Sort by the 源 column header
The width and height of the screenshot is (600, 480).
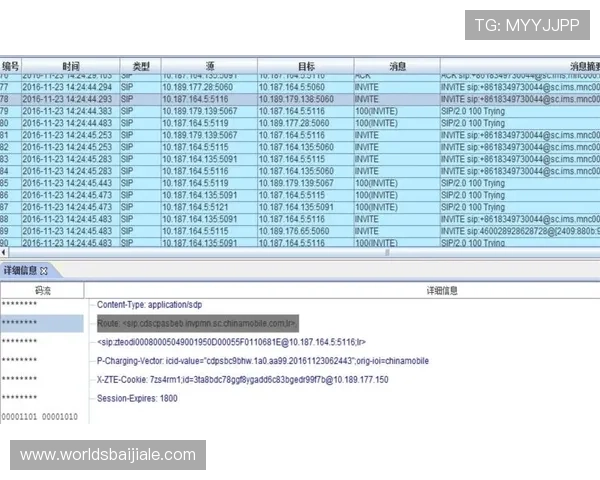(209, 66)
